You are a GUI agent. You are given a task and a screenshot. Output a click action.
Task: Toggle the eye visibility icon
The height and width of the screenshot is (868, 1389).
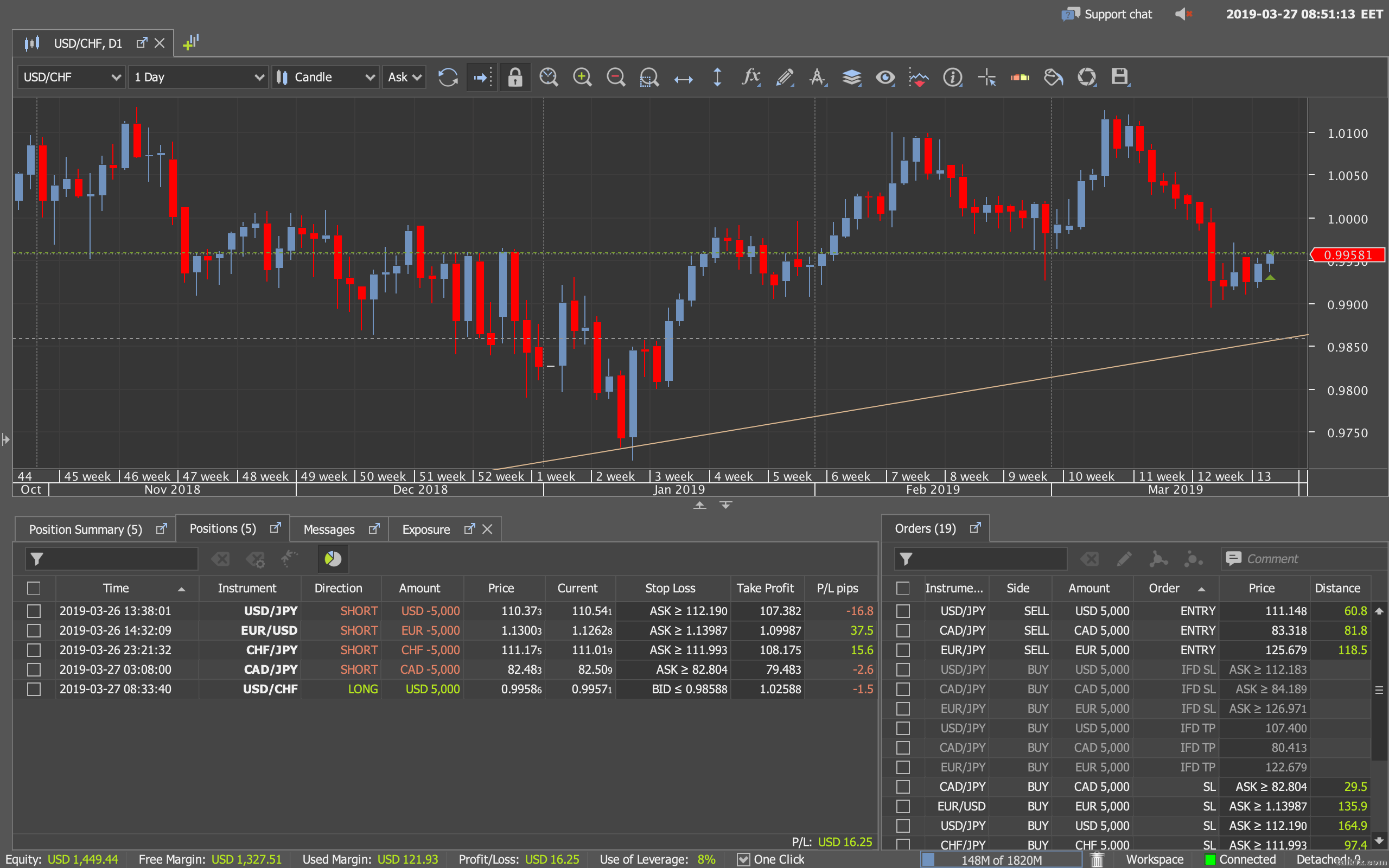(885, 77)
